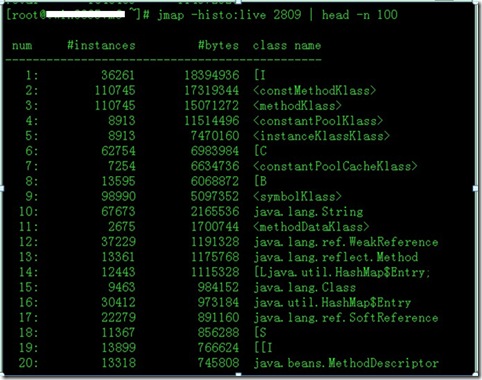Viewport: 482px width, 380px height.
Task: Click the #bytes column header
Action: tap(219, 45)
